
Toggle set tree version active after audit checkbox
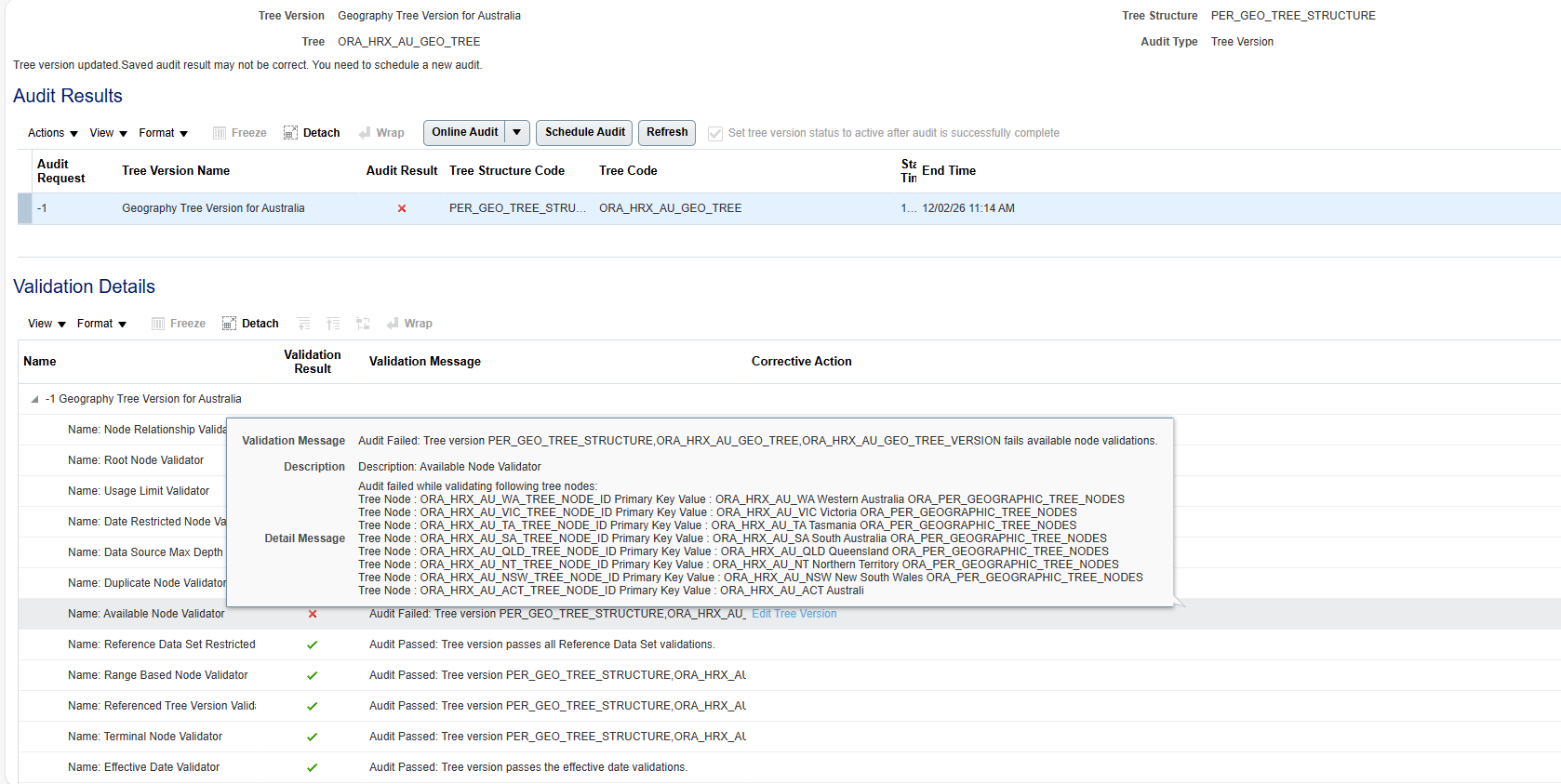click(x=715, y=134)
